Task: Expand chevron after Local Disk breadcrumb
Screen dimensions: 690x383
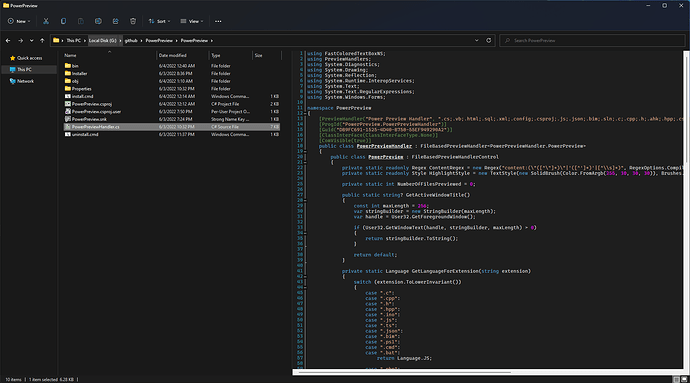Action: pyautogui.click(x=120, y=41)
